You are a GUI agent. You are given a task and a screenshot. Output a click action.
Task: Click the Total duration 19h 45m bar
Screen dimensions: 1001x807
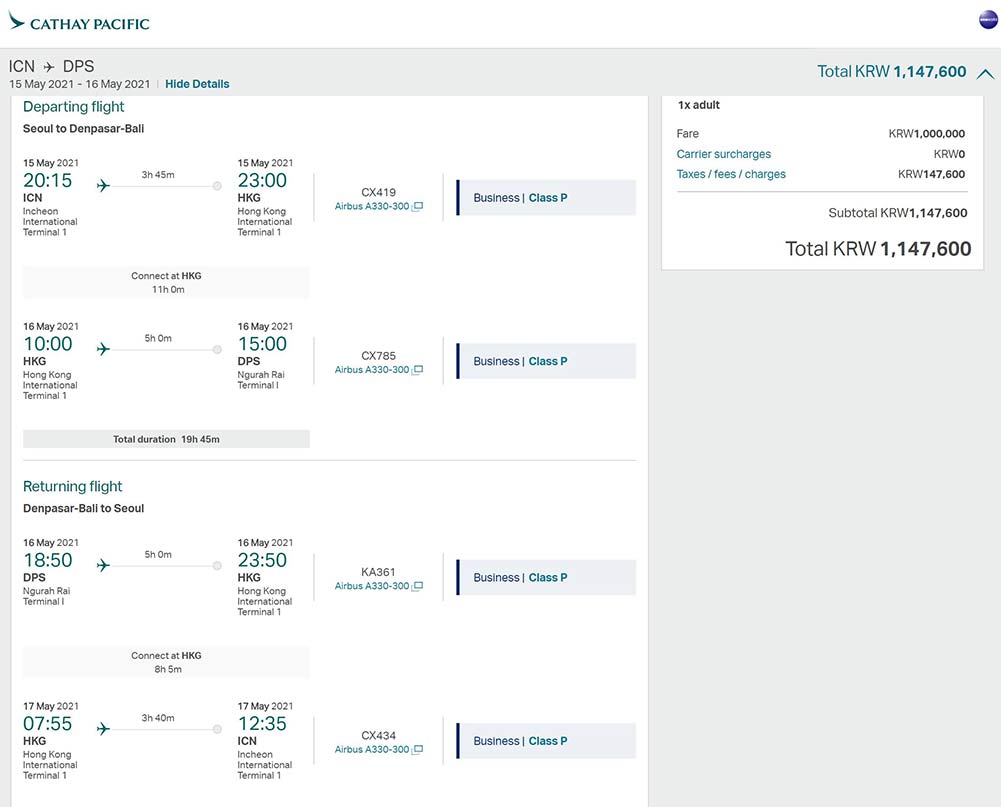[x=166, y=439]
